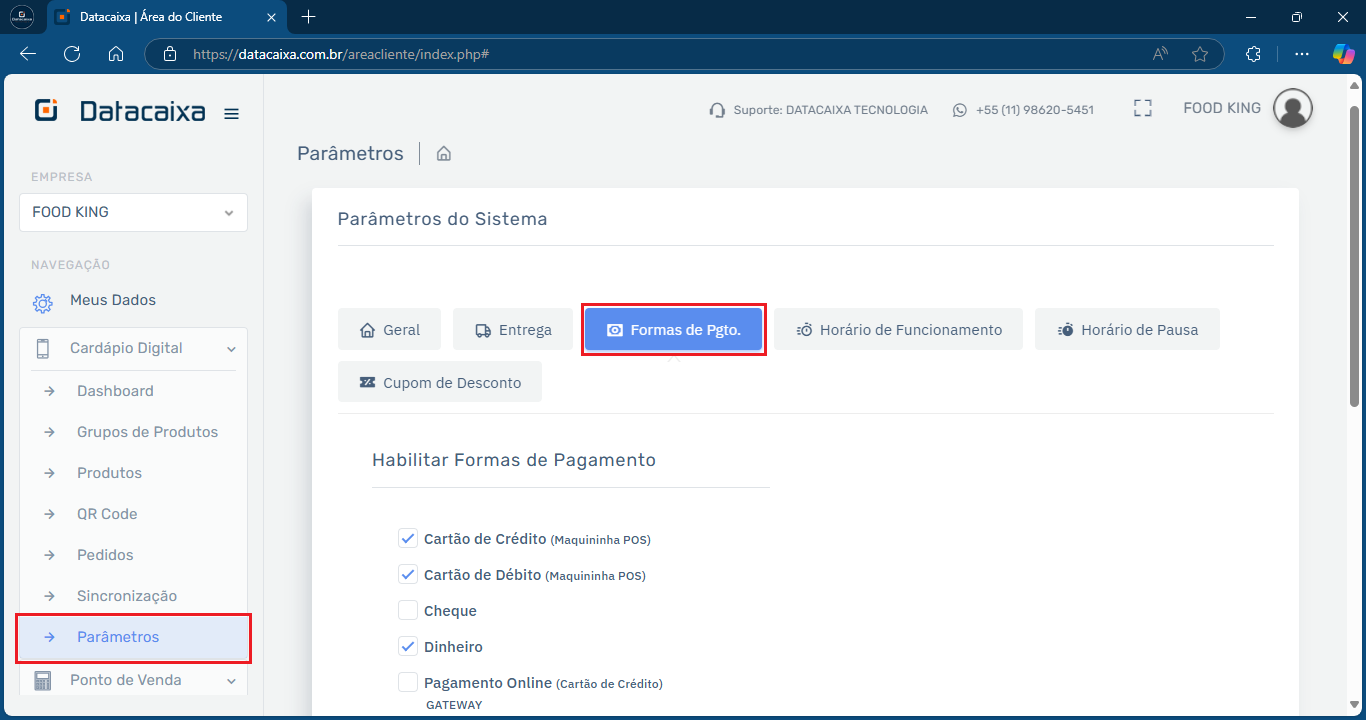
Task: Click the browser address bar URL
Action: (x=340, y=54)
